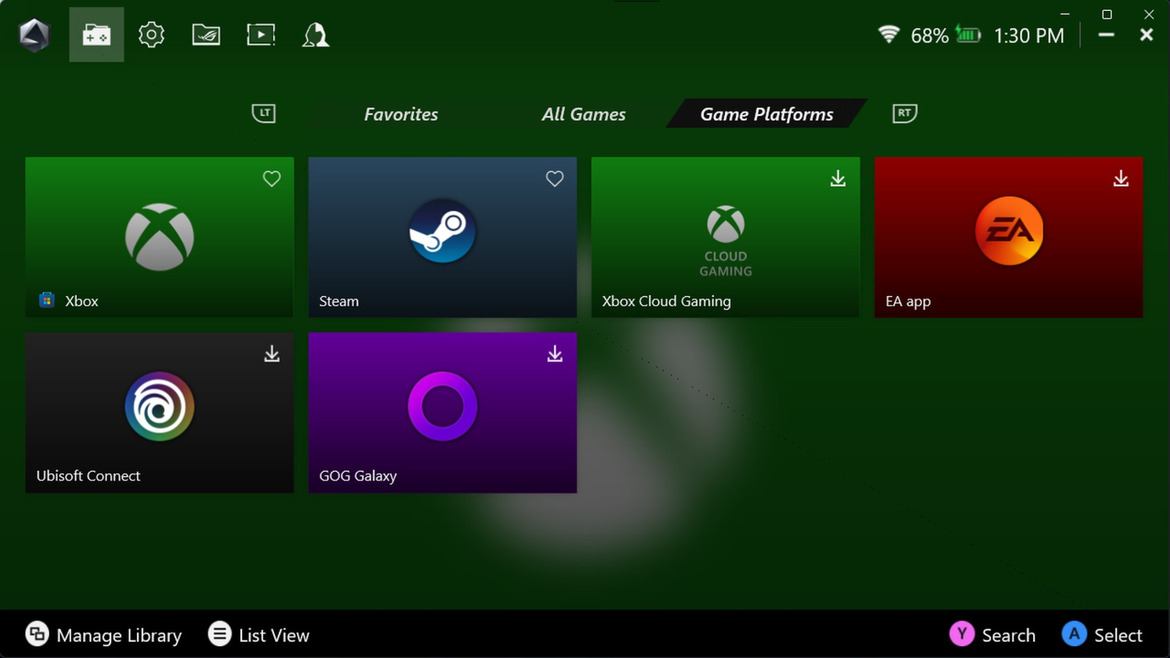Switch to the All Games tab
Image resolution: width=1170 pixels, height=658 pixels.
point(584,114)
